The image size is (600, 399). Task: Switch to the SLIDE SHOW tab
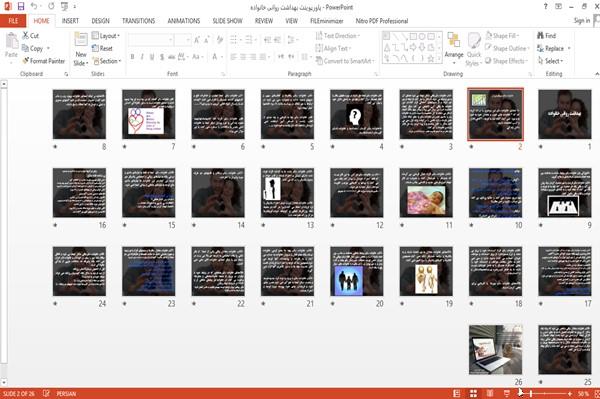click(x=228, y=21)
